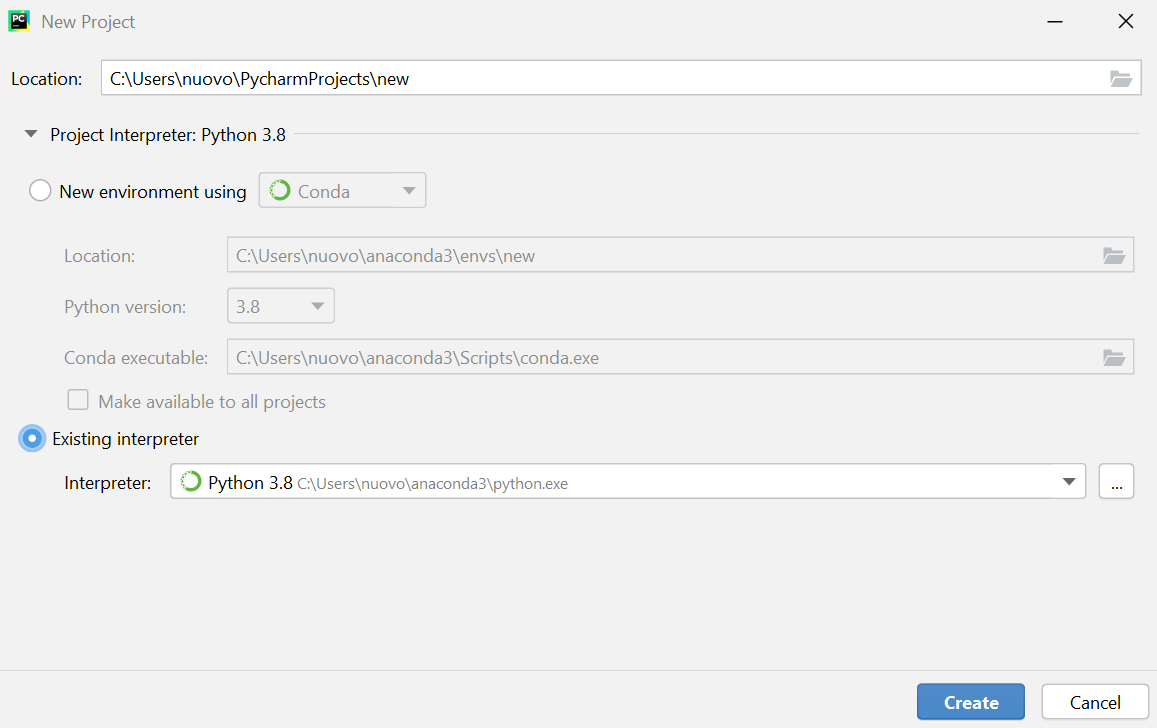1157x728 pixels.
Task: Click the Conda logo in environment selector
Action: pos(280,190)
